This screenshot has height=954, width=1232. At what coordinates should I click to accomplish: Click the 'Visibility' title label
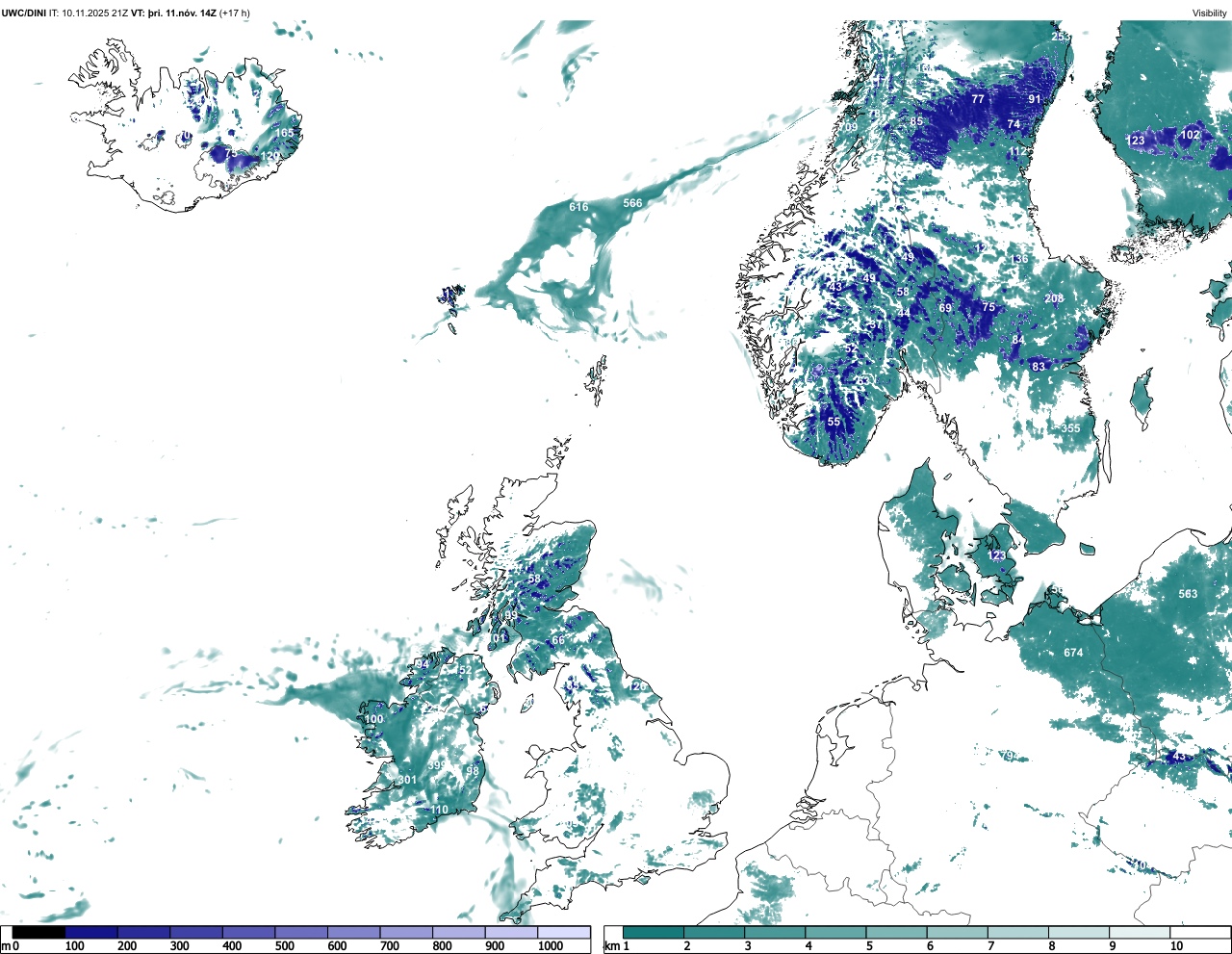[x=1210, y=13]
